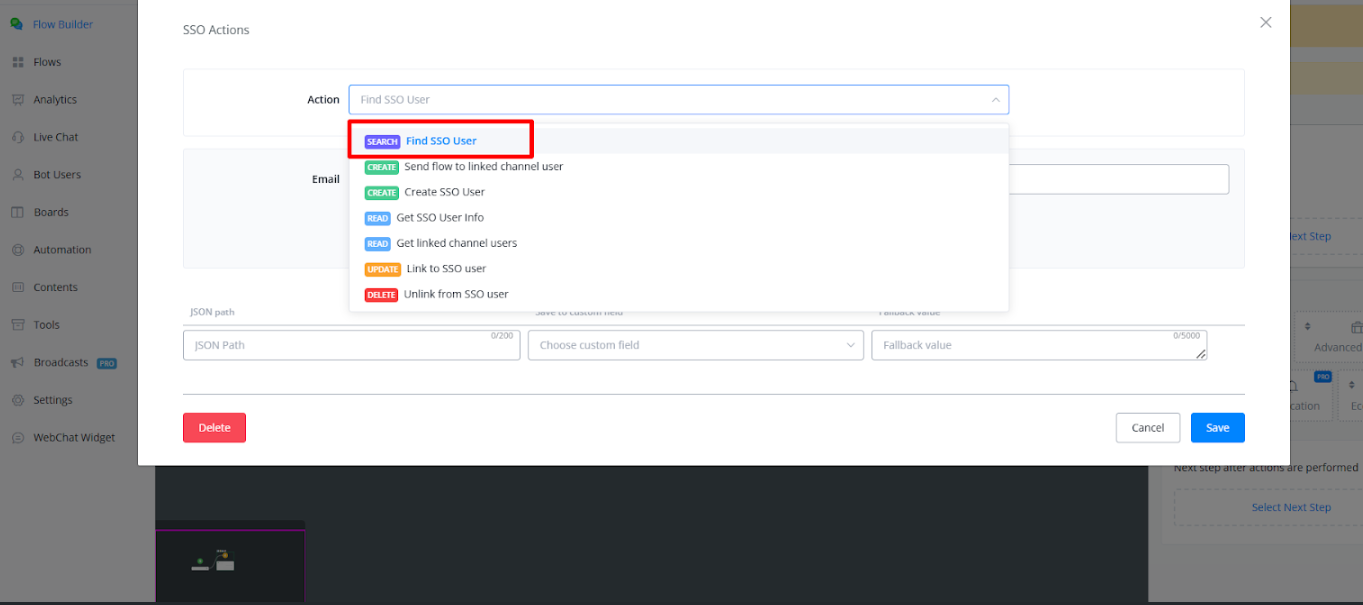Viewport: 1363px width, 605px height.
Task: Select the Bot Users sidebar icon
Action: (17, 175)
